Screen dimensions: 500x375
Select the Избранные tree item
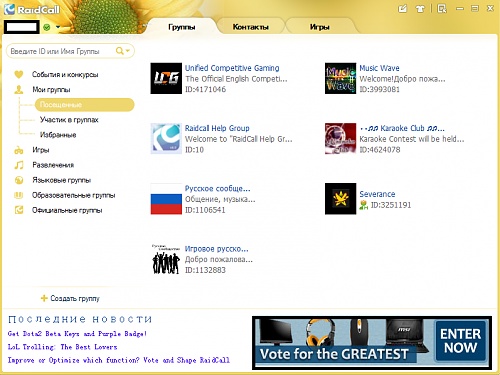(x=58, y=135)
